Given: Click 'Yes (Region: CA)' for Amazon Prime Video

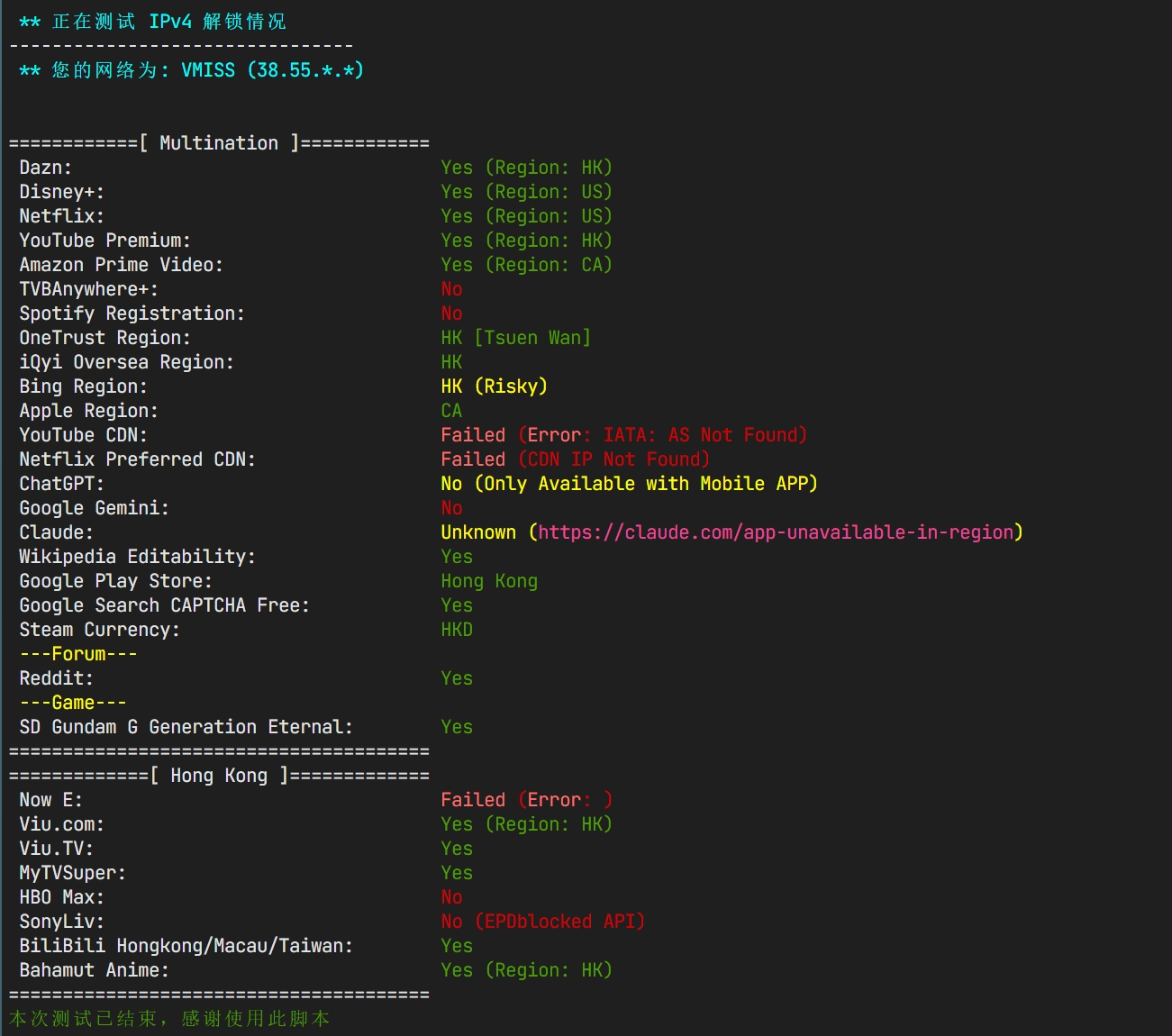Looking at the screenshot, I should (526, 265).
